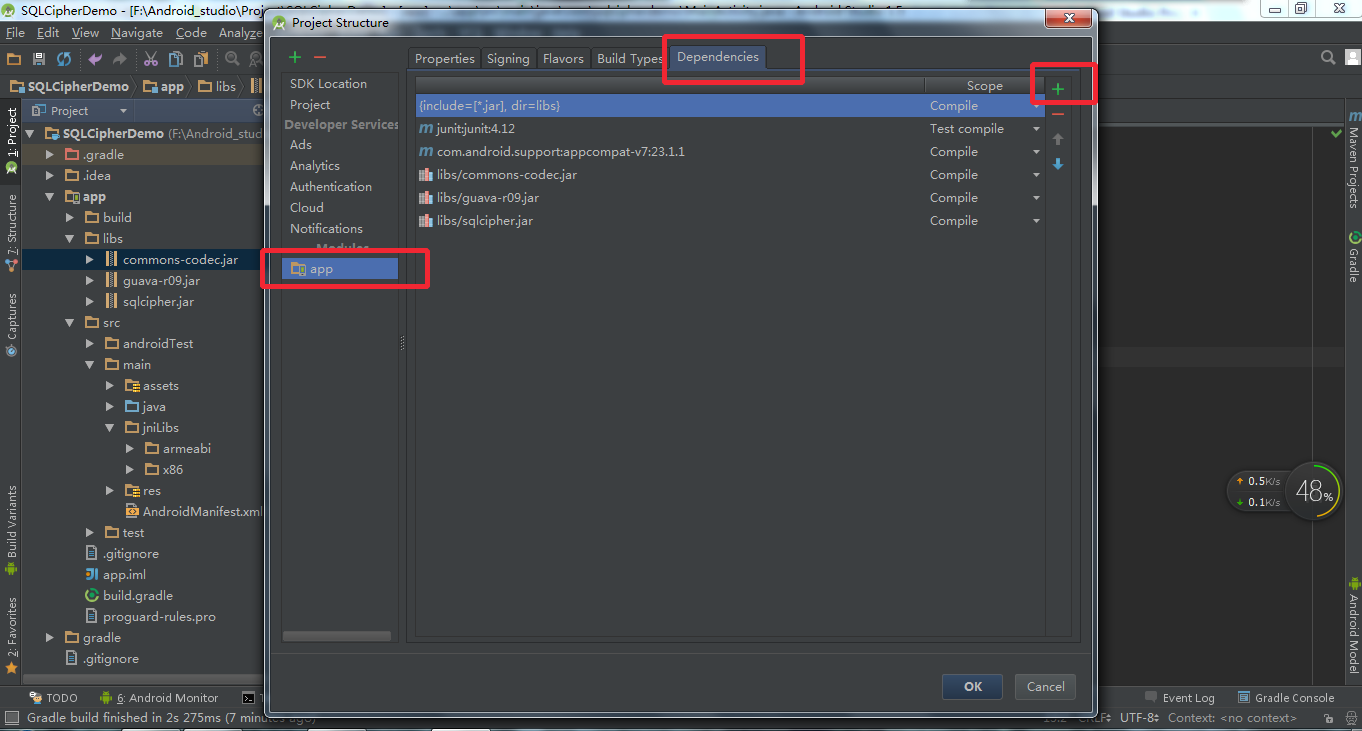The height and width of the screenshot is (731, 1362).
Task: Open Build Variants tool window
Action: [11, 530]
